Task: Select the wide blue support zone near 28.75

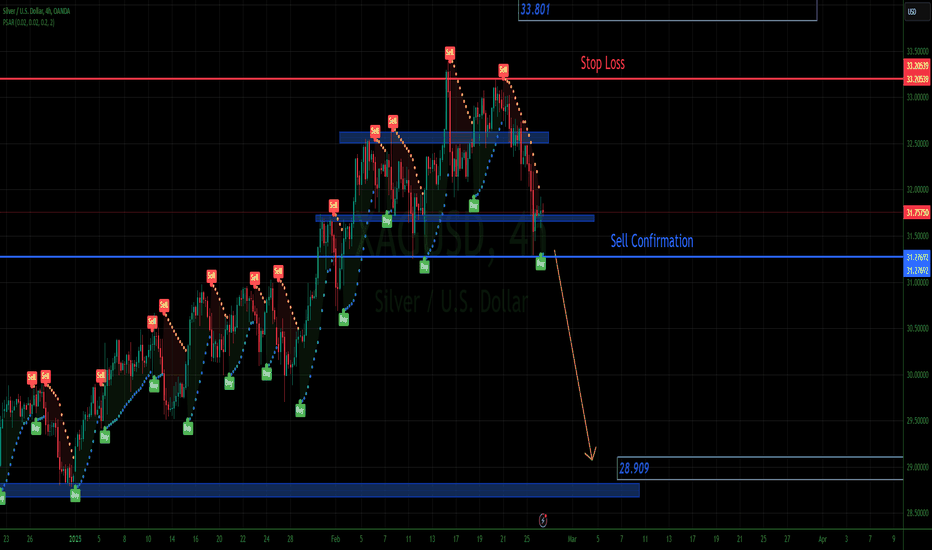Action: 320,490
